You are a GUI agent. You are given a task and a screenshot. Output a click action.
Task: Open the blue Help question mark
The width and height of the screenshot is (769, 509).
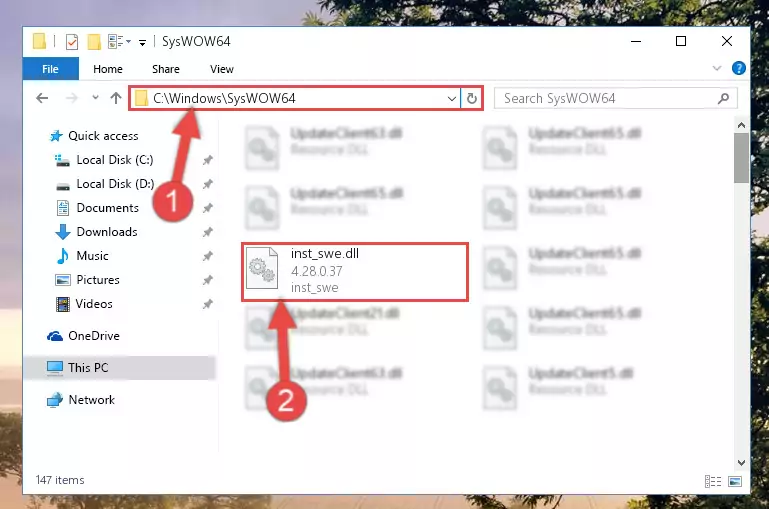(x=739, y=68)
